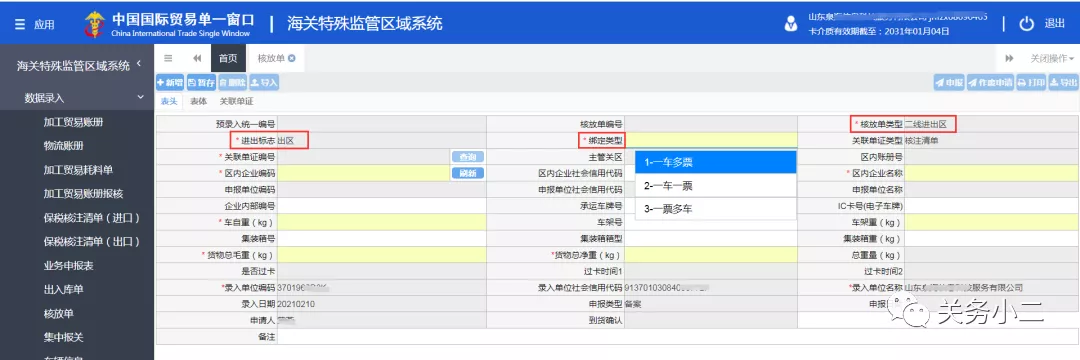Click the user profile icon in the header

(x=791, y=24)
